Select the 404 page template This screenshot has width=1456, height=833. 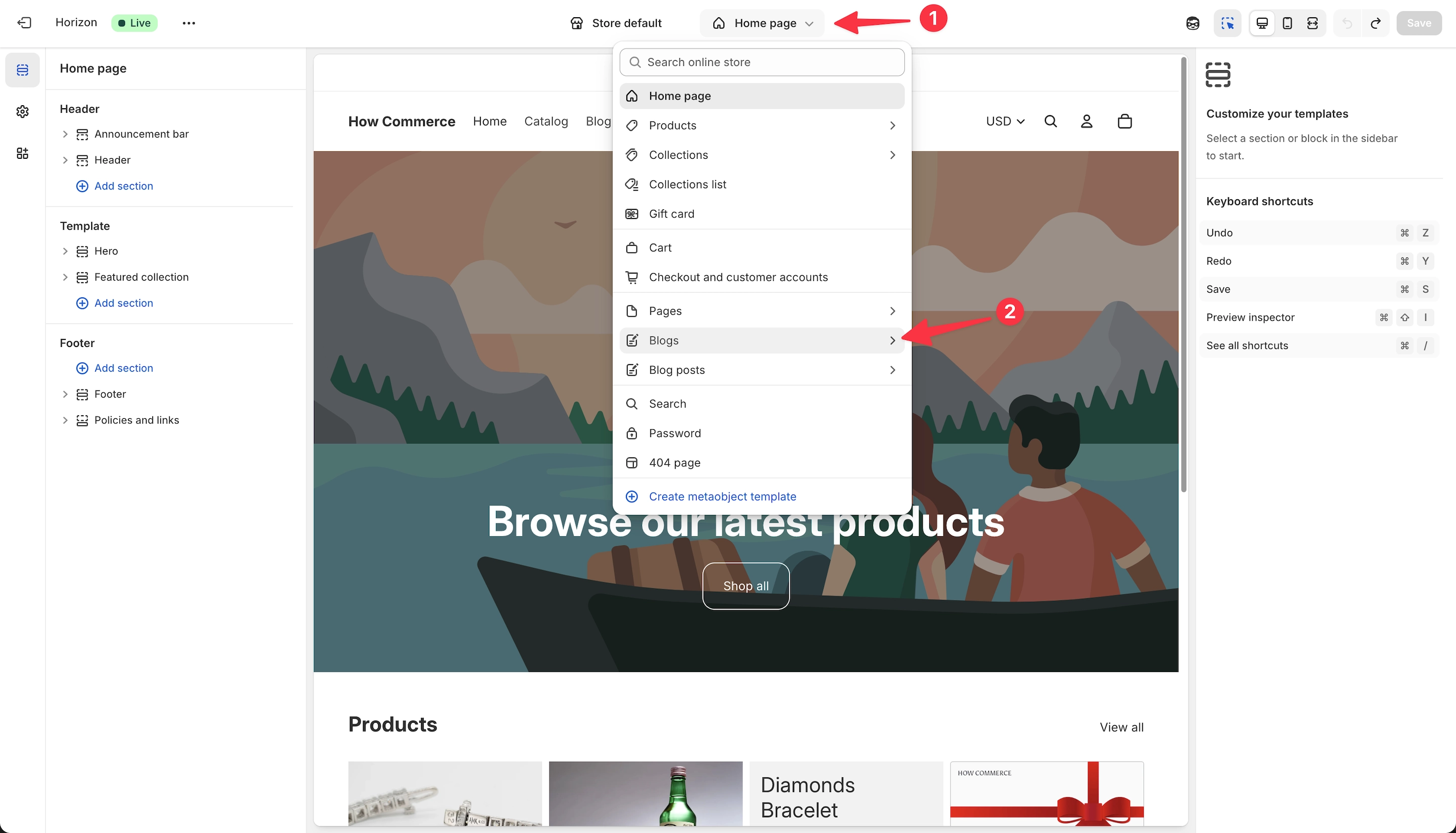pos(762,463)
